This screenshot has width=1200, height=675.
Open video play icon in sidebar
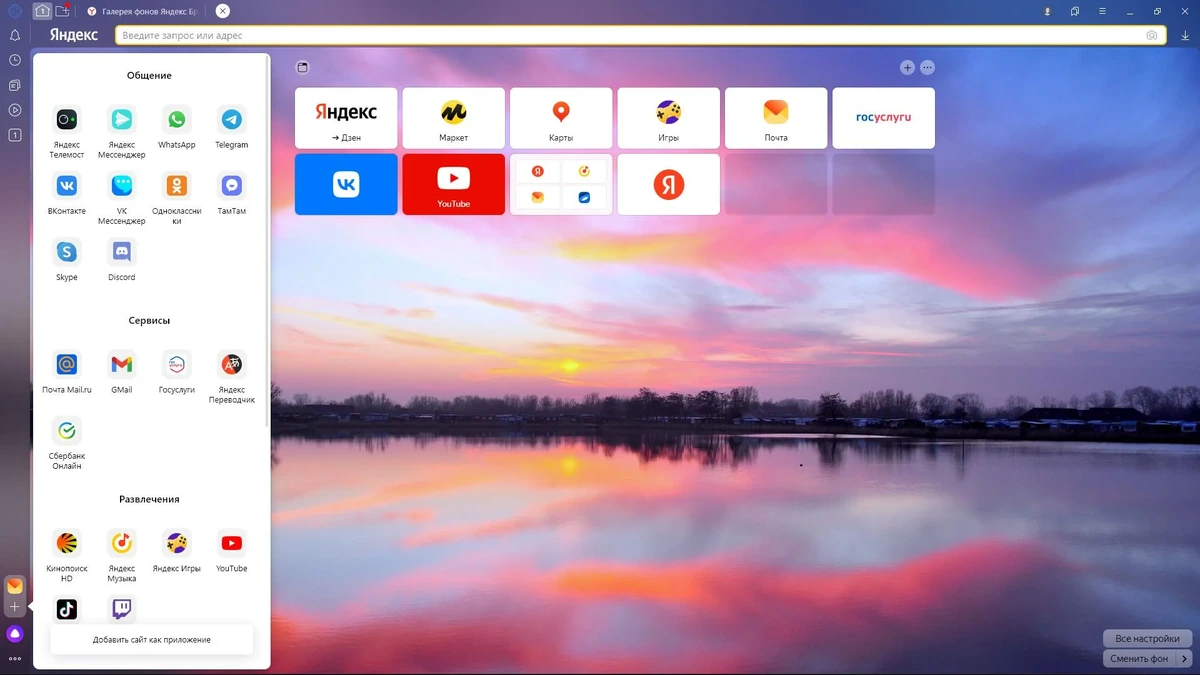pyautogui.click(x=15, y=110)
